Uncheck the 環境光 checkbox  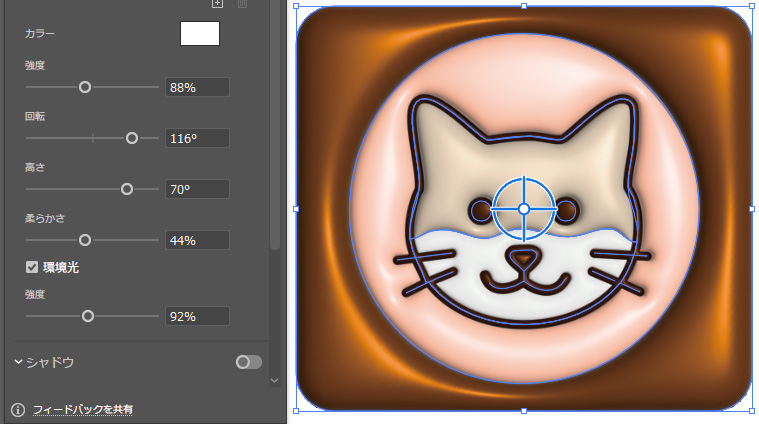tap(32, 267)
